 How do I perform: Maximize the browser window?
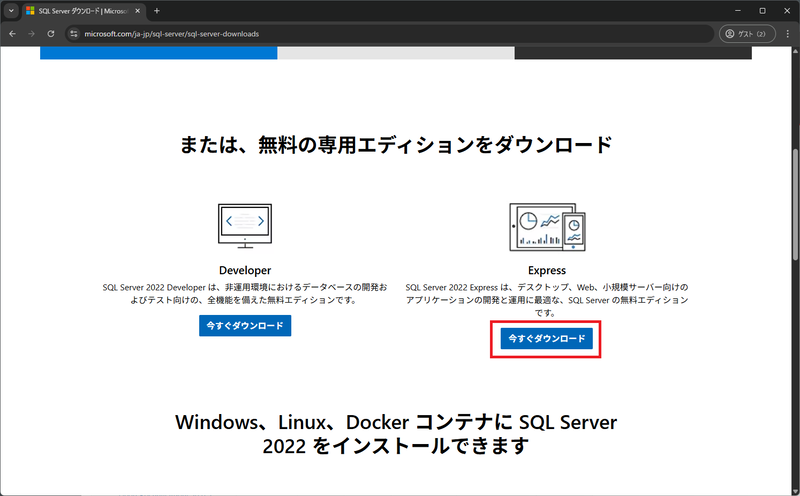(x=762, y=11)
